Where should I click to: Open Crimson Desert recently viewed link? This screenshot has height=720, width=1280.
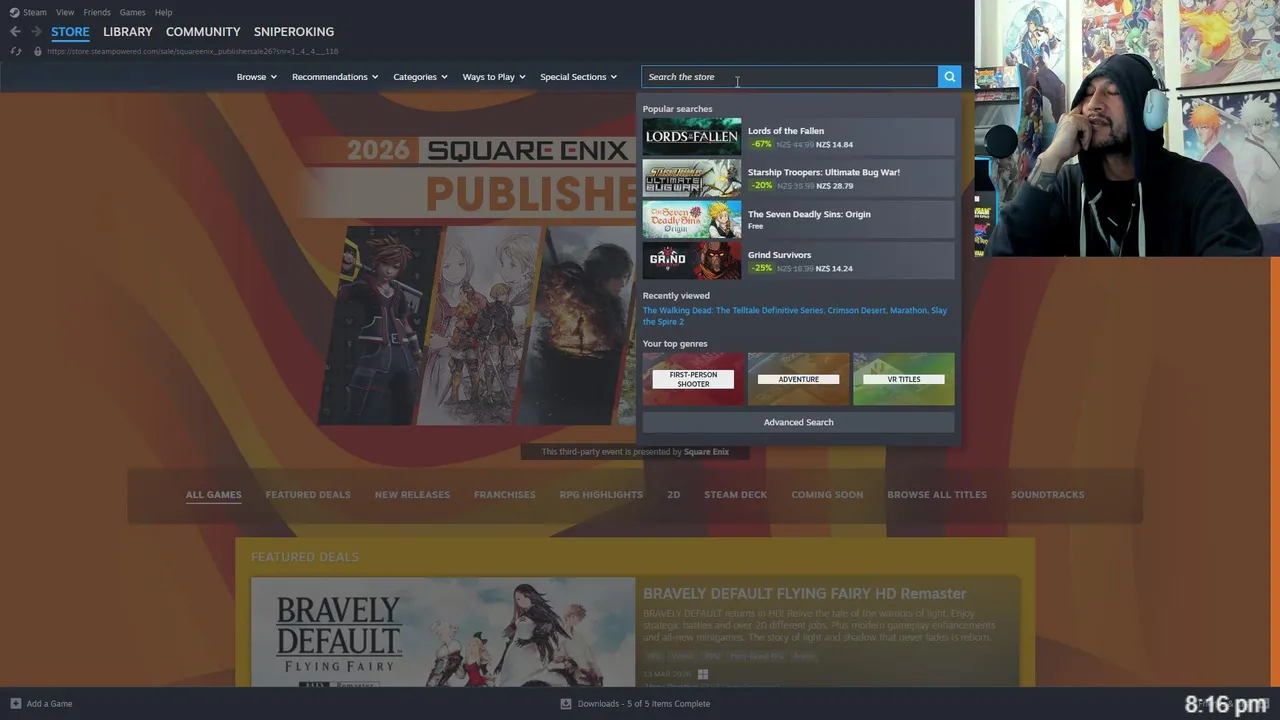click(857, 310)
